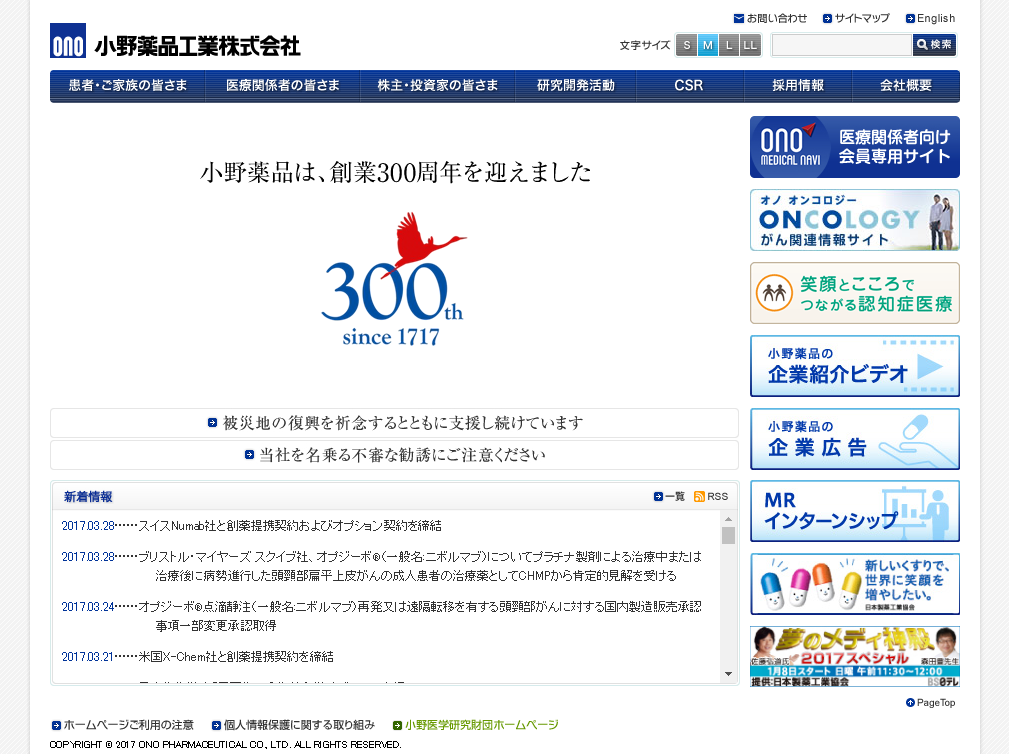Open 小野医学研究財団ホームページ link
Viewport: 1009px width, 754px height.
[476, 725]
